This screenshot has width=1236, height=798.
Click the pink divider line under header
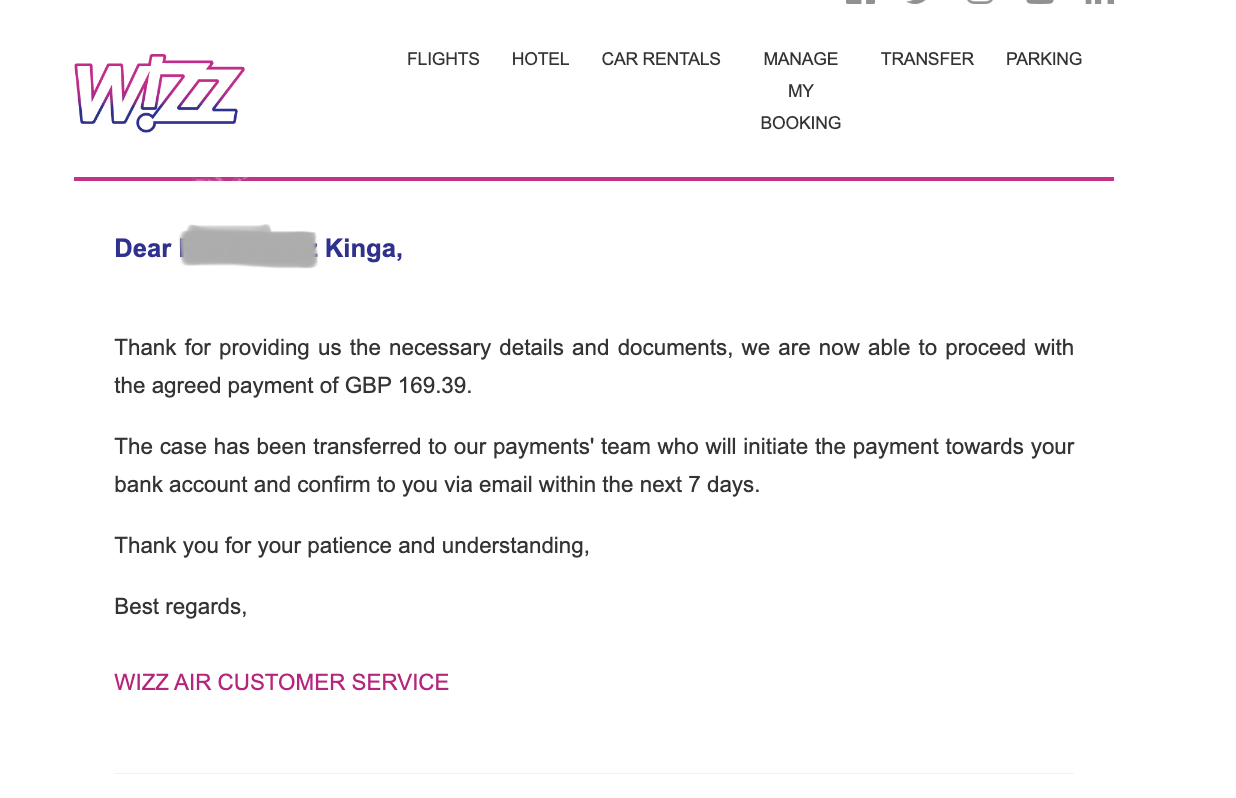(594, 179)
